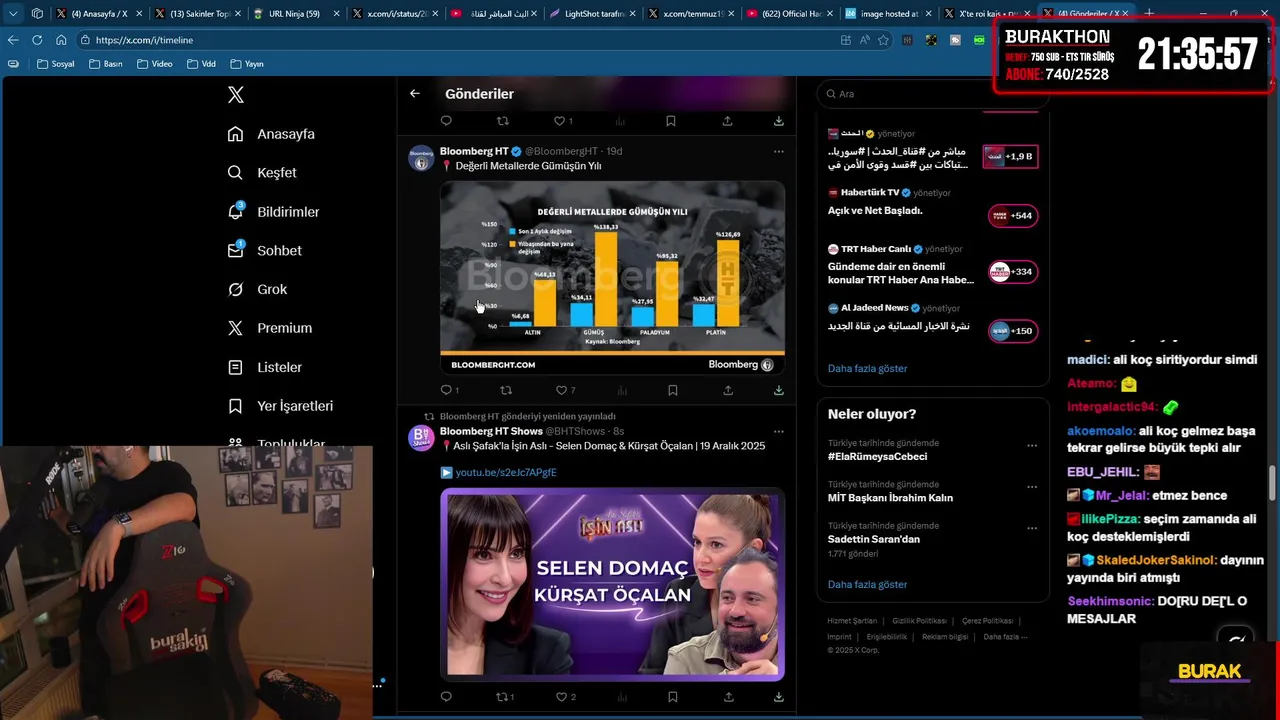Switch to the Sakinler Topluluğu tab

(197, 14)
